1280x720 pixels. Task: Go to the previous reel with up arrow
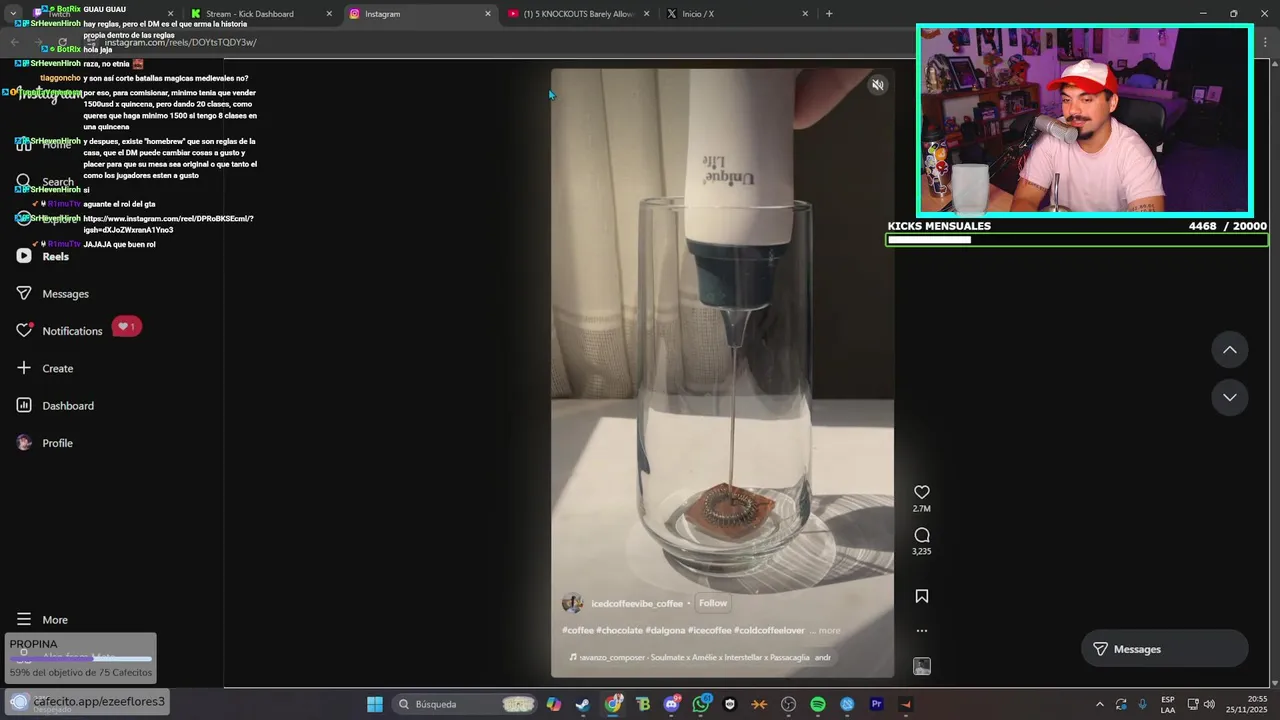1230,350
